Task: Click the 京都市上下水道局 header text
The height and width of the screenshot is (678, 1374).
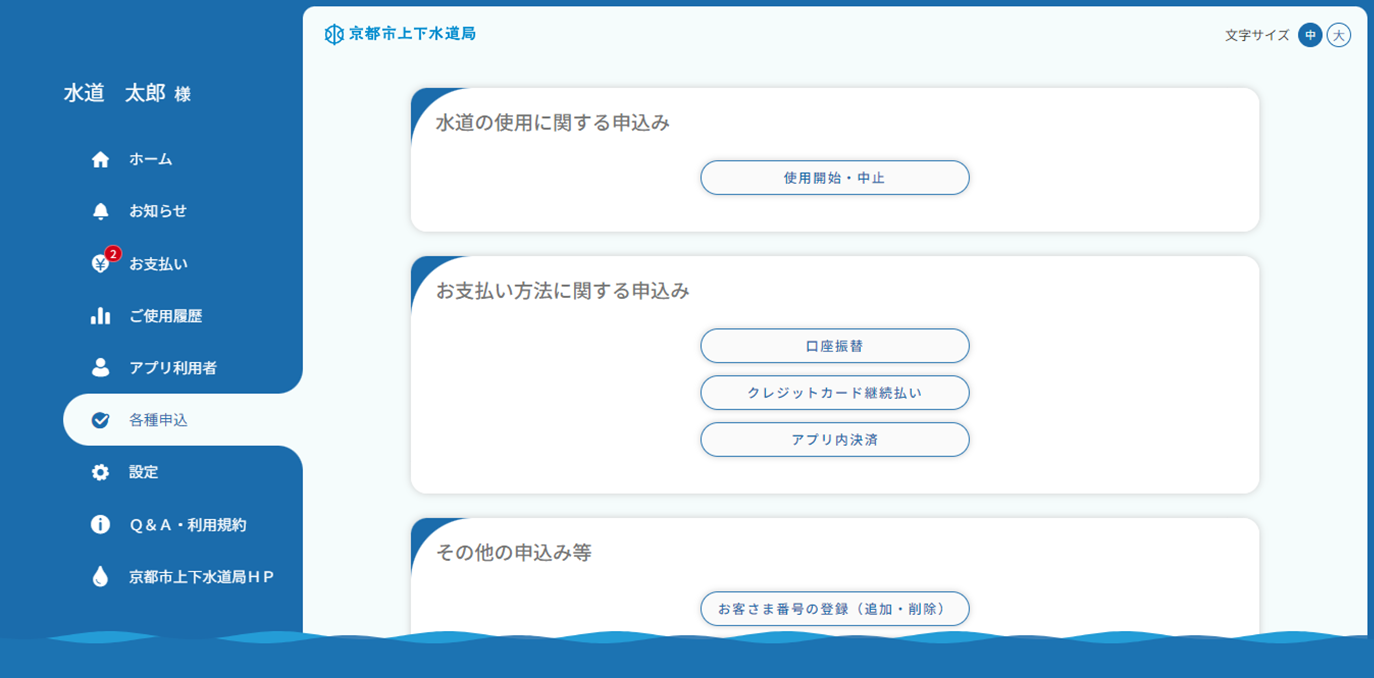Action: pyautogui.click(x=412, y=34)
